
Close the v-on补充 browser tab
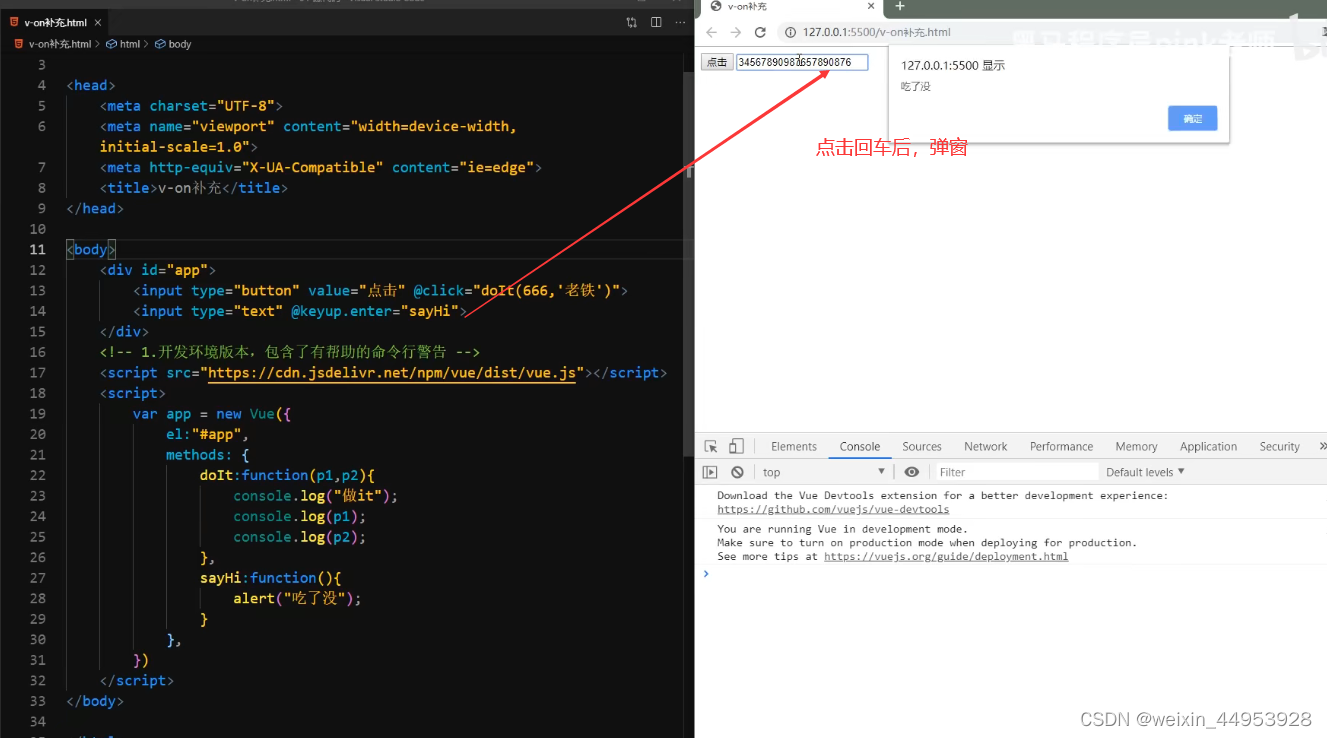click(x=871, y=6)
